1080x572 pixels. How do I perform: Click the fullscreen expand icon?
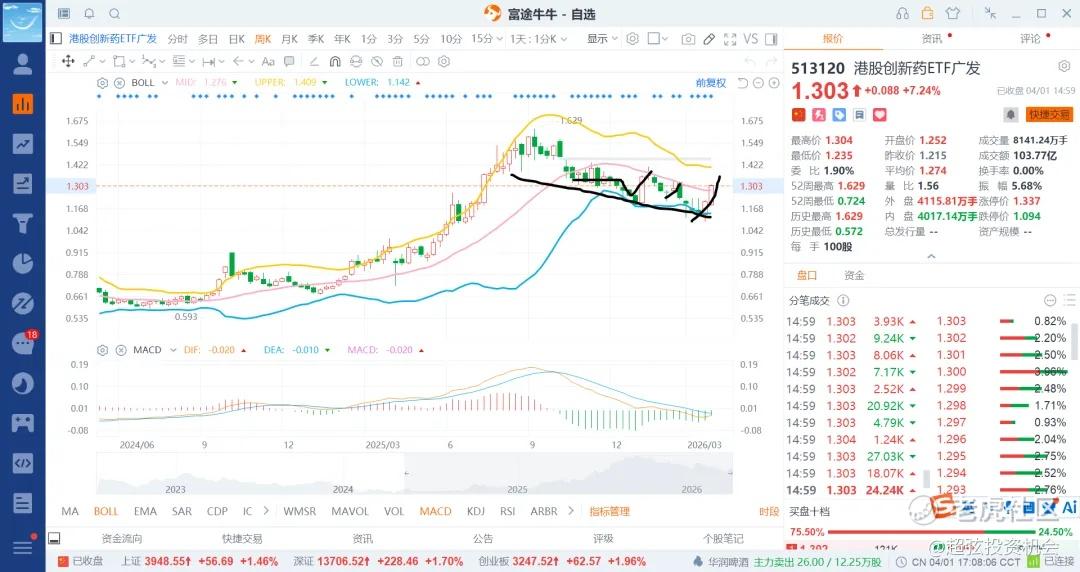(730, 39)
